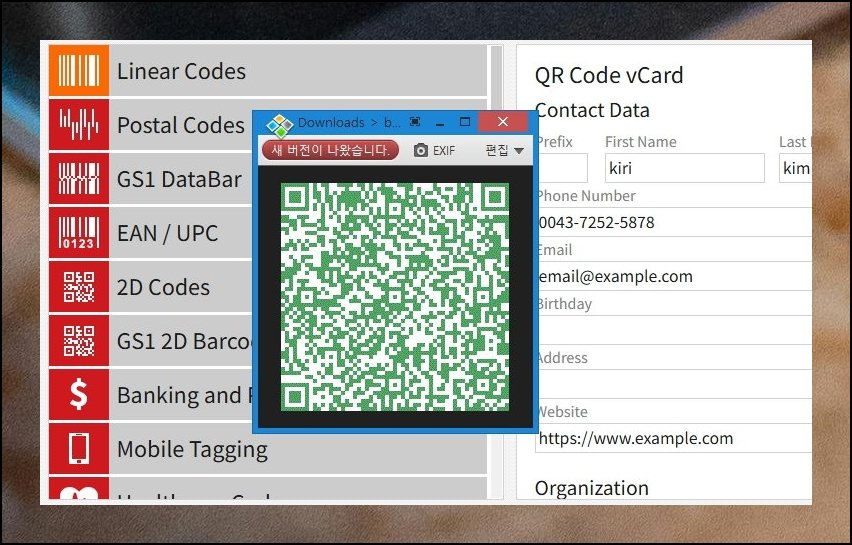
Task: Open the GS1 DataBar icon
Action: (x=79, y=178)
